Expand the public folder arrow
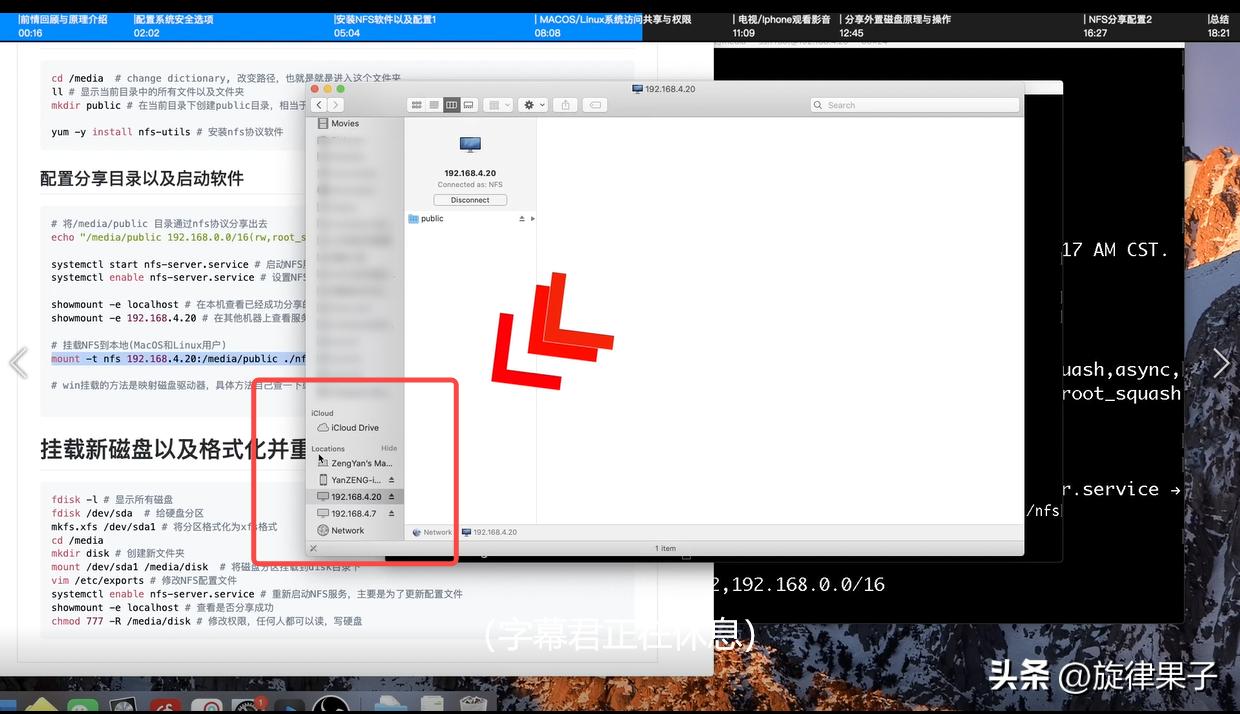 (532, 218)
